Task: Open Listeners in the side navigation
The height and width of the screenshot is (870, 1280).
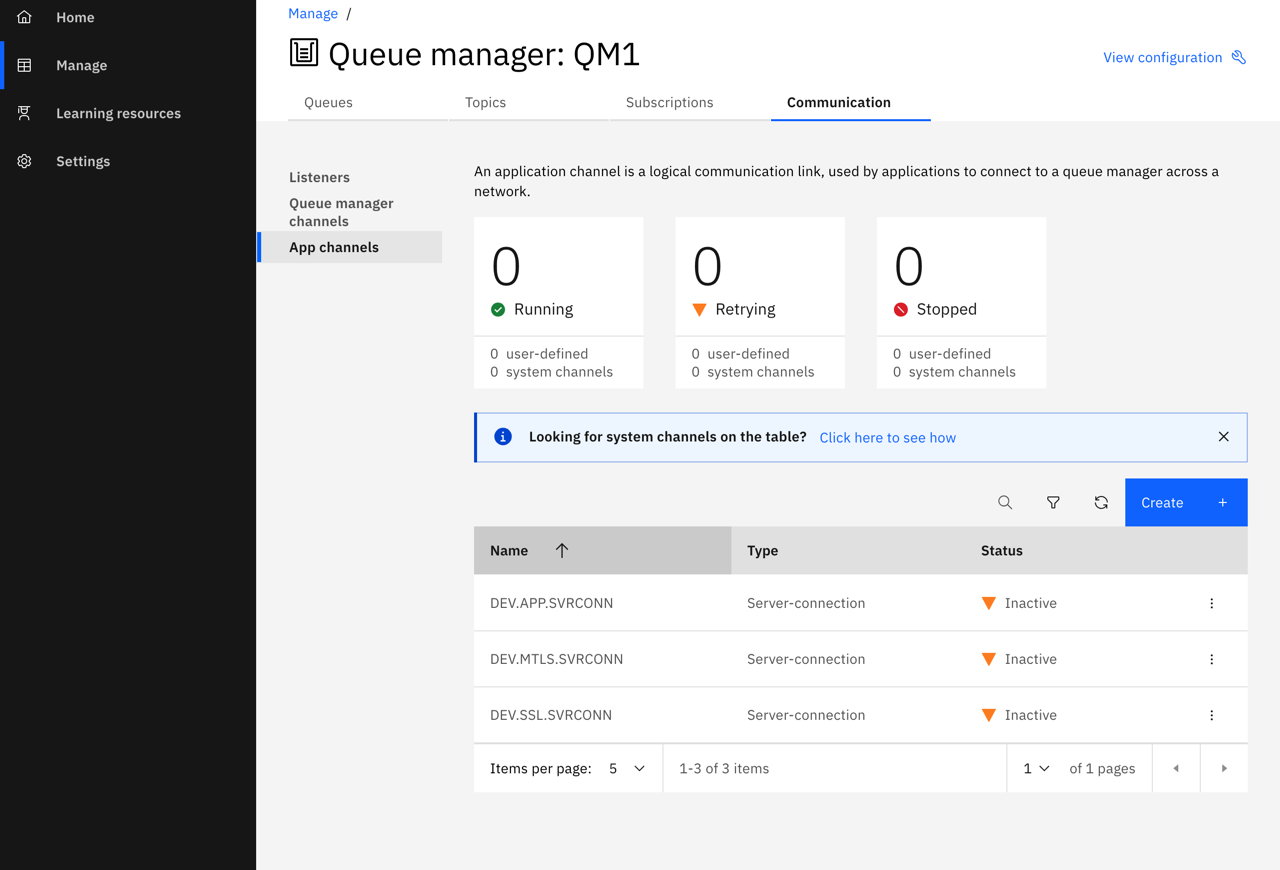Action: coord(319,177)
